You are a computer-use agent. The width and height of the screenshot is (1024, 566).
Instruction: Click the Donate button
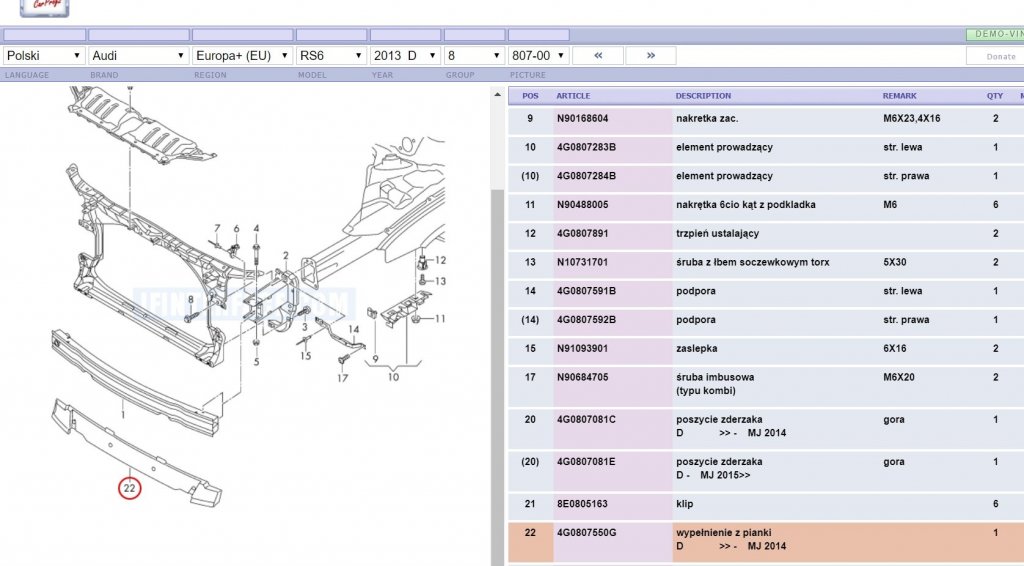coord(995,56)
